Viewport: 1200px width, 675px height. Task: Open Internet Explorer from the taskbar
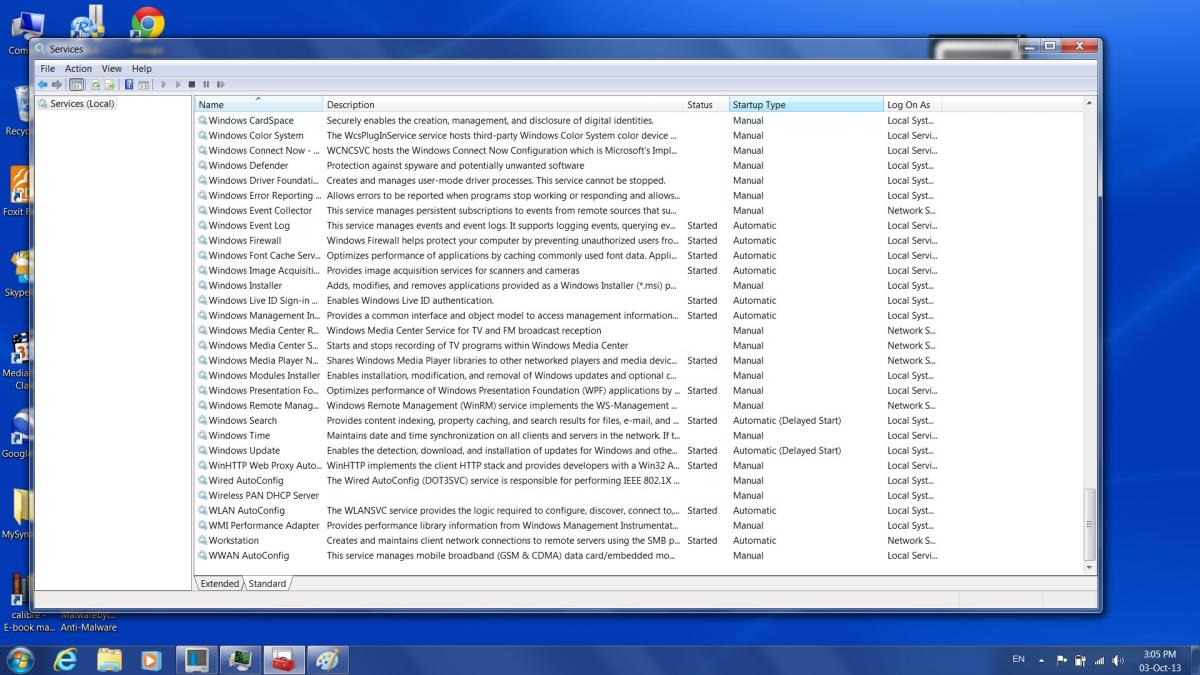pyautogui.click(x=66, y=660)
